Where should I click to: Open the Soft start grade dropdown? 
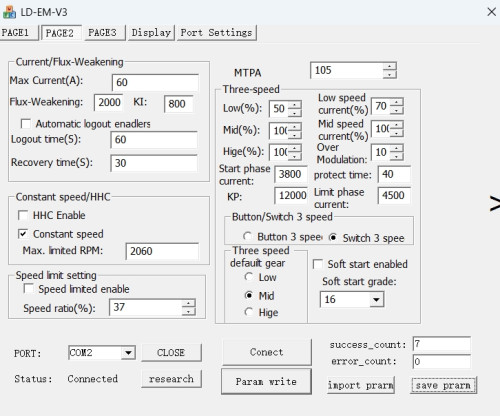[376, 299]
